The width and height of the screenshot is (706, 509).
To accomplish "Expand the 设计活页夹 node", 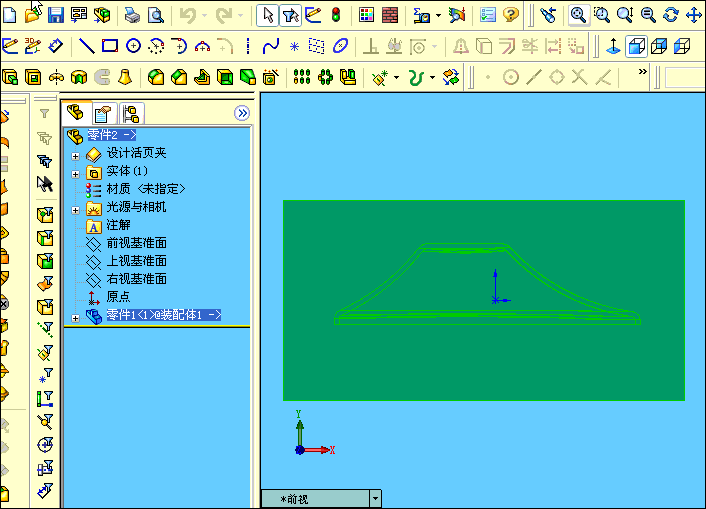I will point(75,156).
